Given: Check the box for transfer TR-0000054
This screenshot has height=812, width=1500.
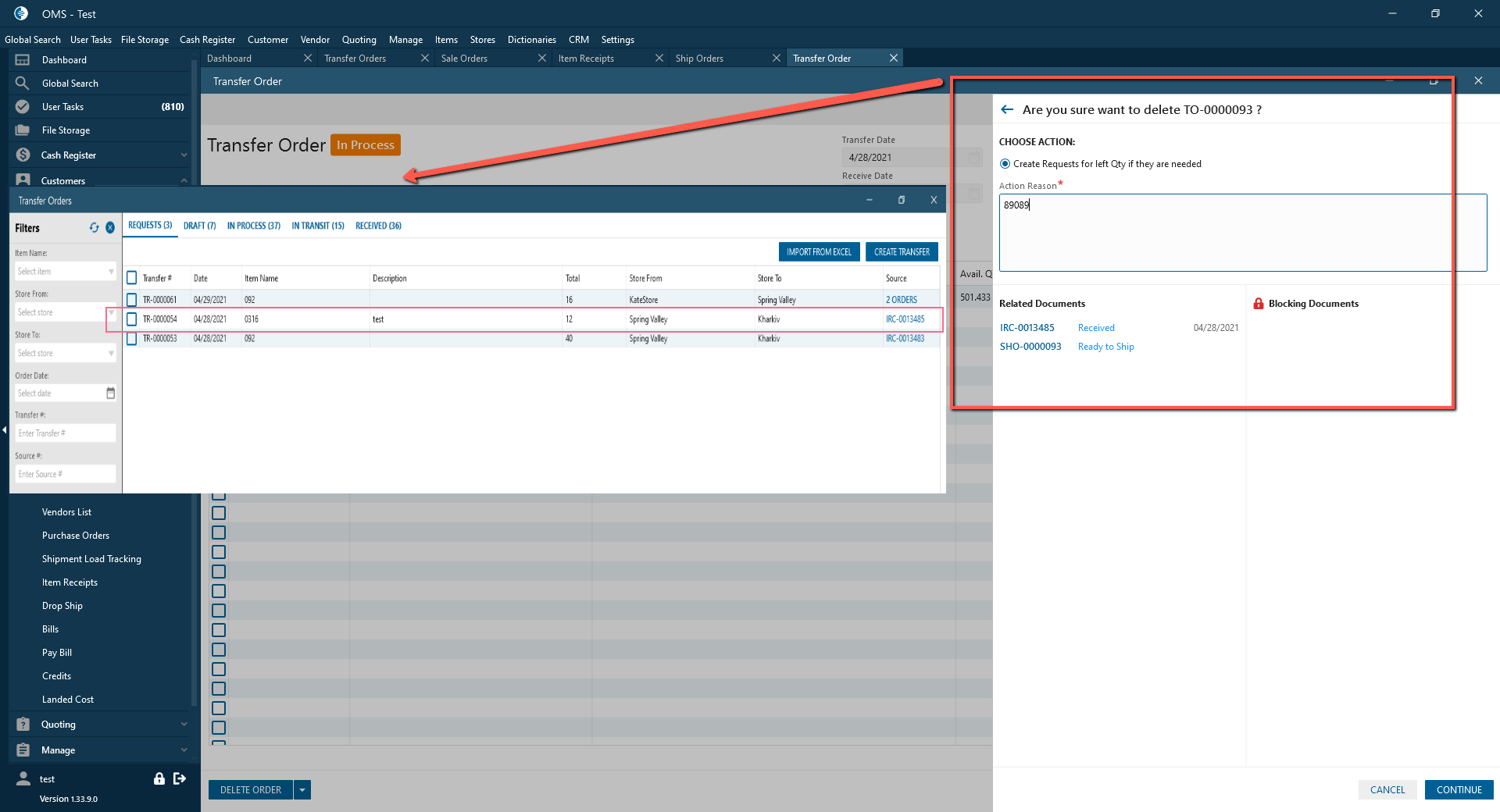Looking at the screenshot, I should [x=132, y=319].
